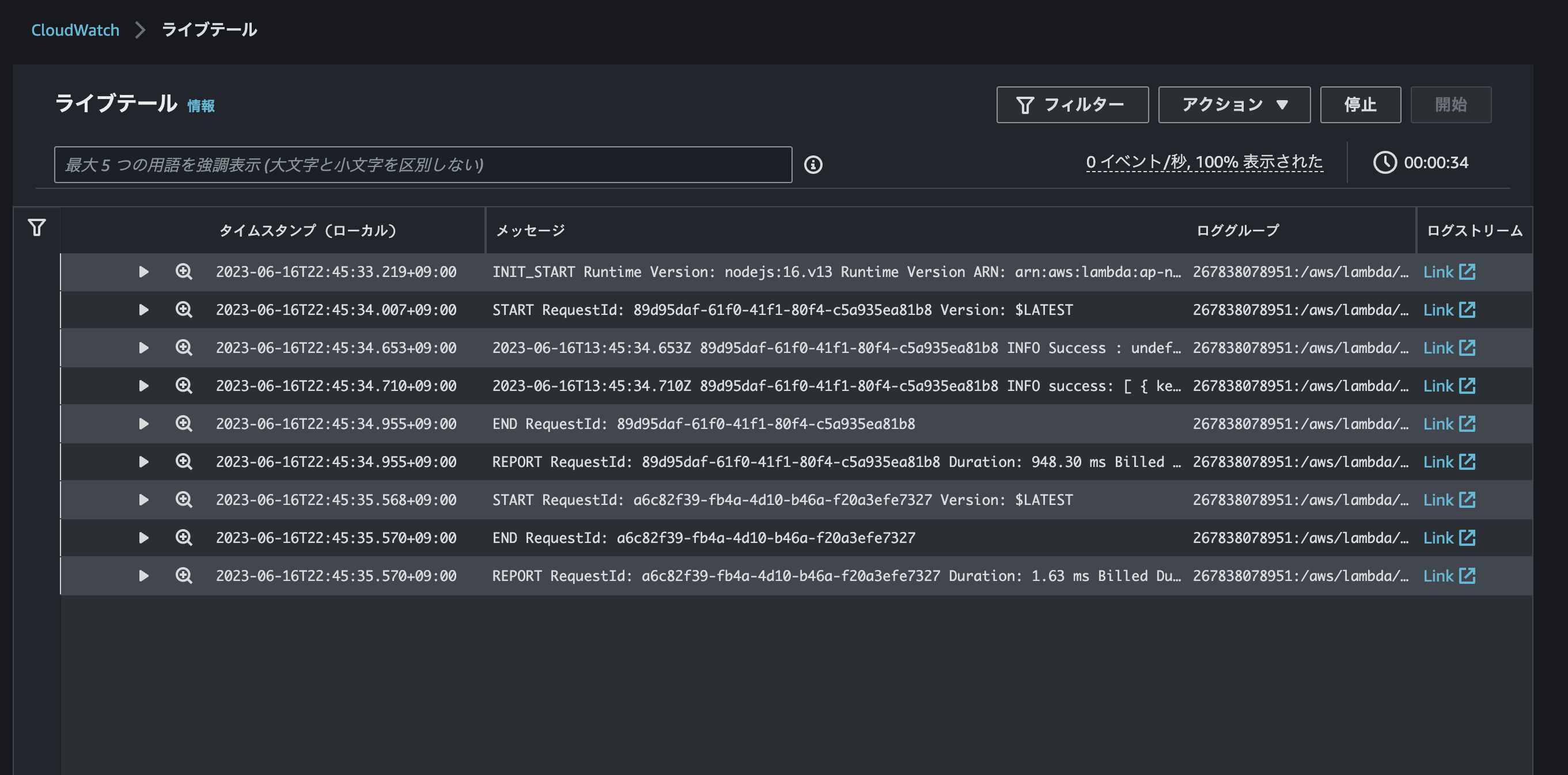Click the filter funnel icon above the log rows
This screenshot has width=1568, height=775.
[x=36, y=228]
